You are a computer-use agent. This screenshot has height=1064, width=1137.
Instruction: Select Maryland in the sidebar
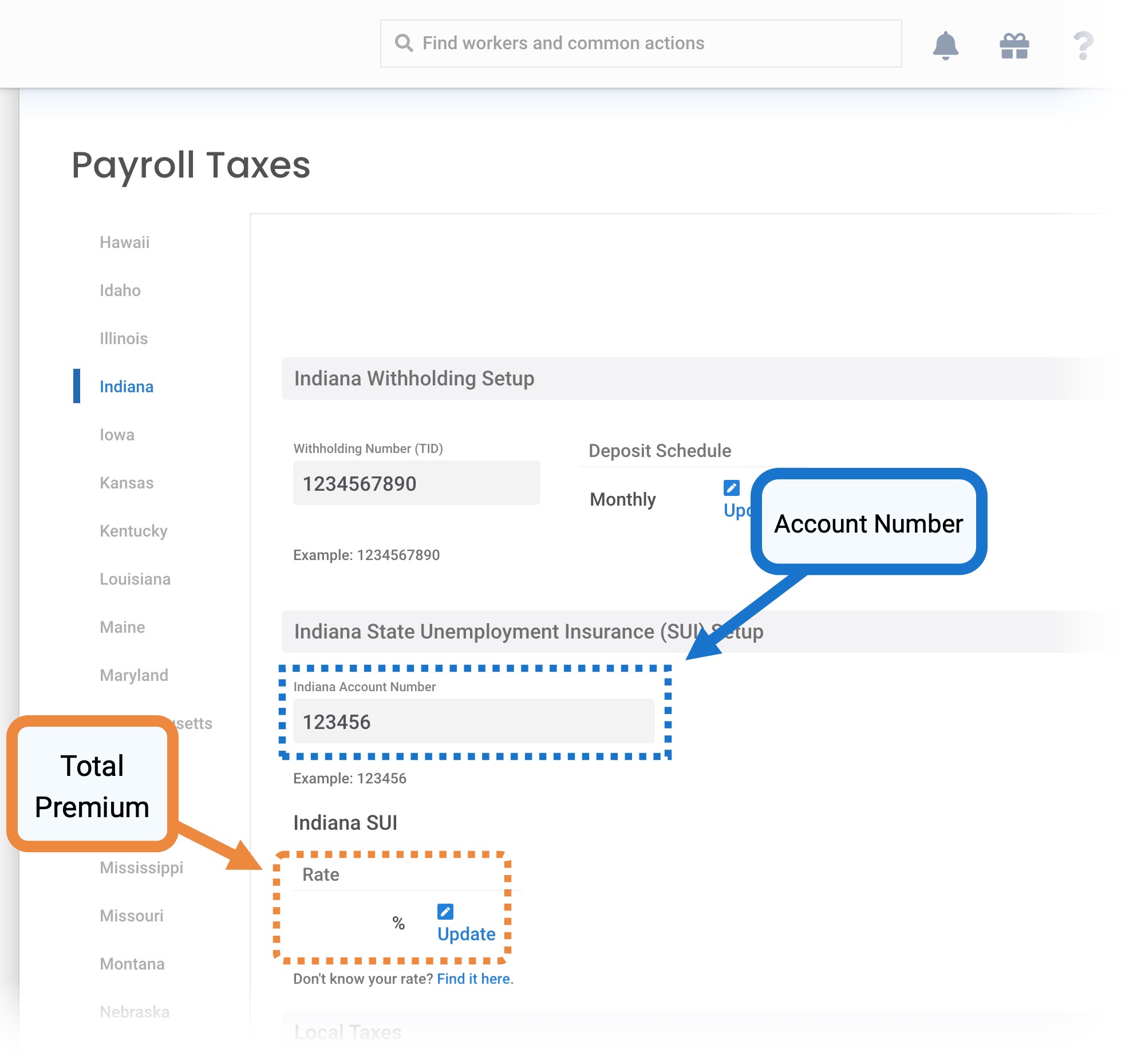coord(134,675)
